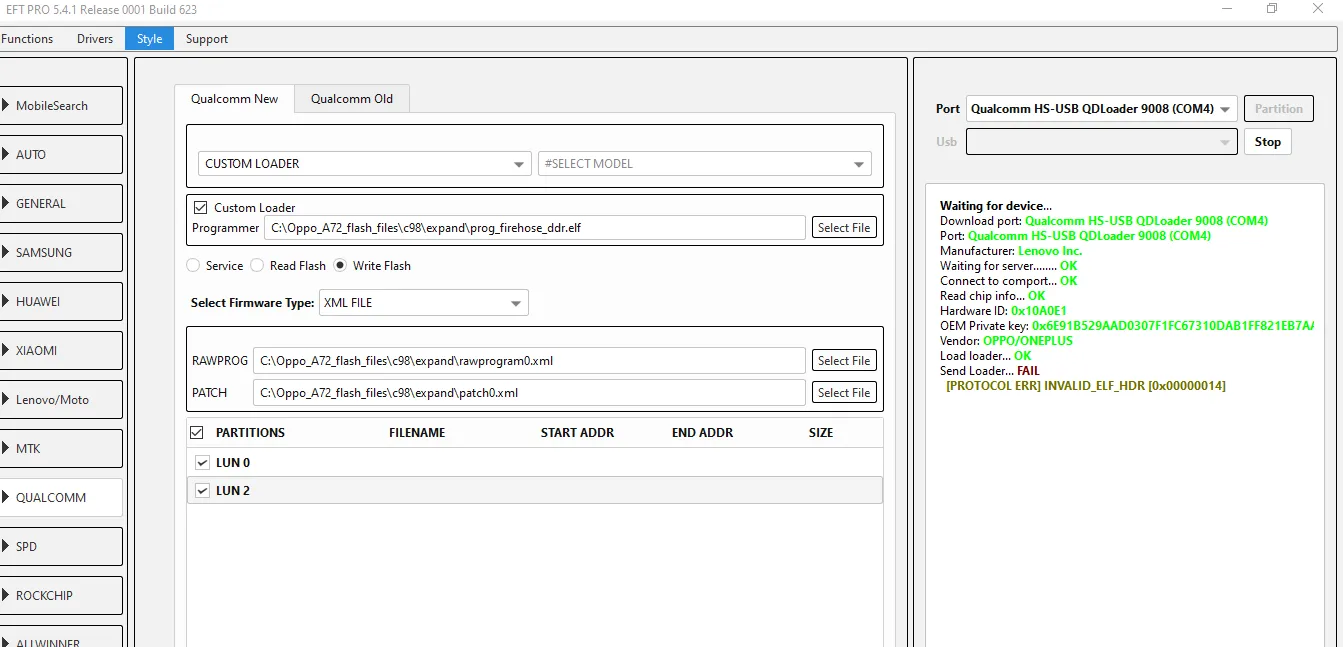
Task: Select the Read Flash radio option
Action: (257, 266)
